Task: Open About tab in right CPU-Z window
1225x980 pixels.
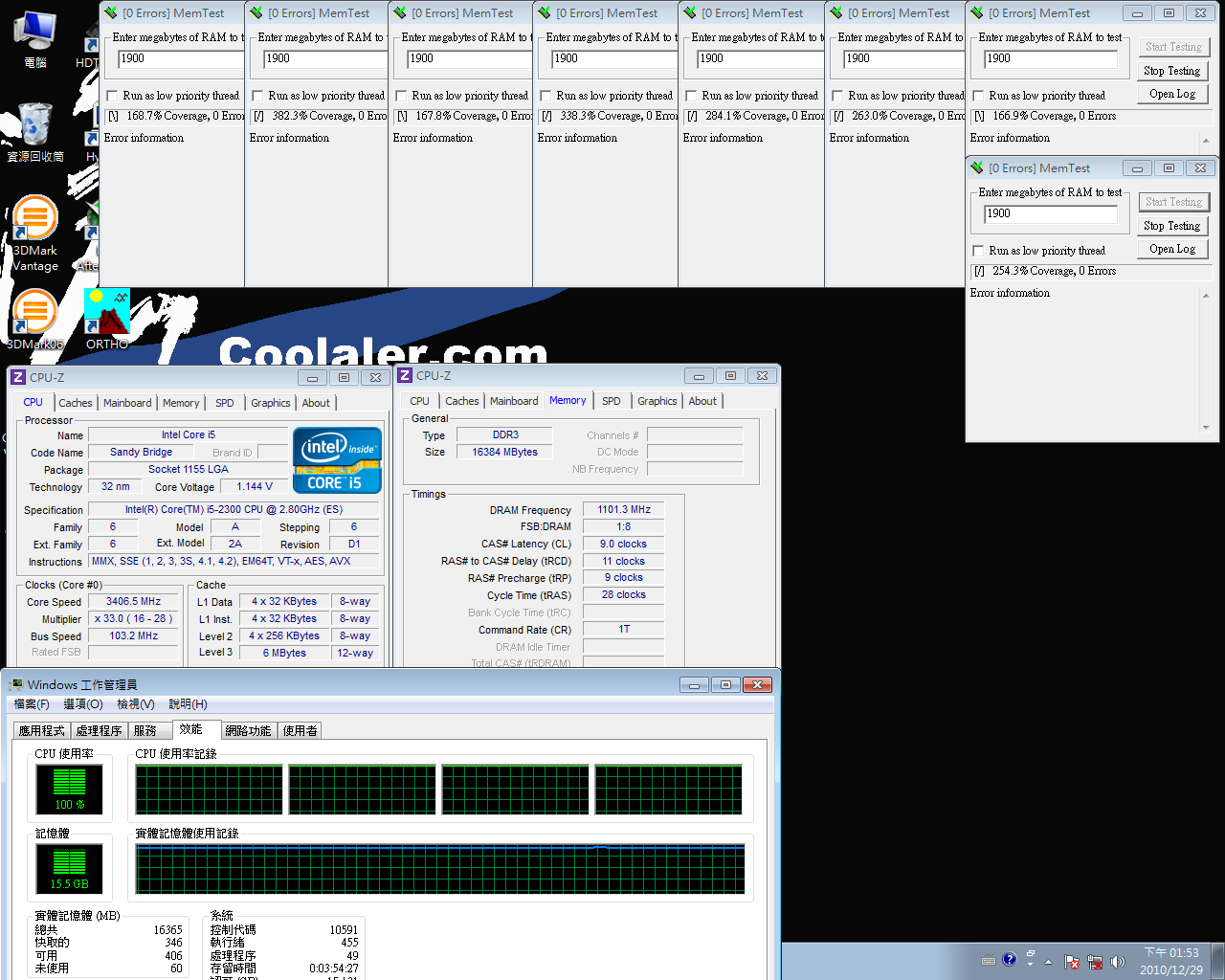Action: click(x=702, y=401)
